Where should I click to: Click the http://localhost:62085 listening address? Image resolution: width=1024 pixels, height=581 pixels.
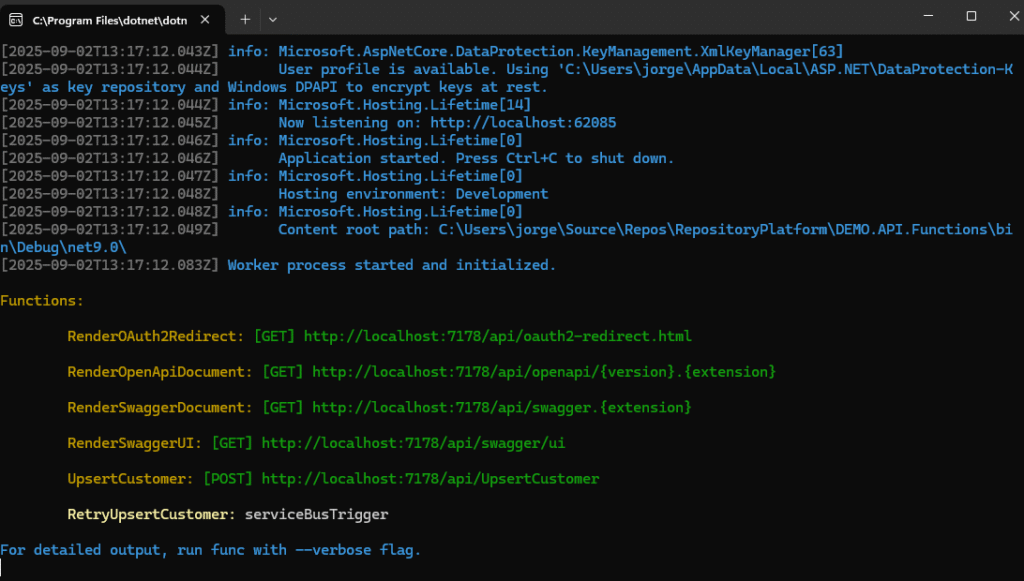[523, 123]
